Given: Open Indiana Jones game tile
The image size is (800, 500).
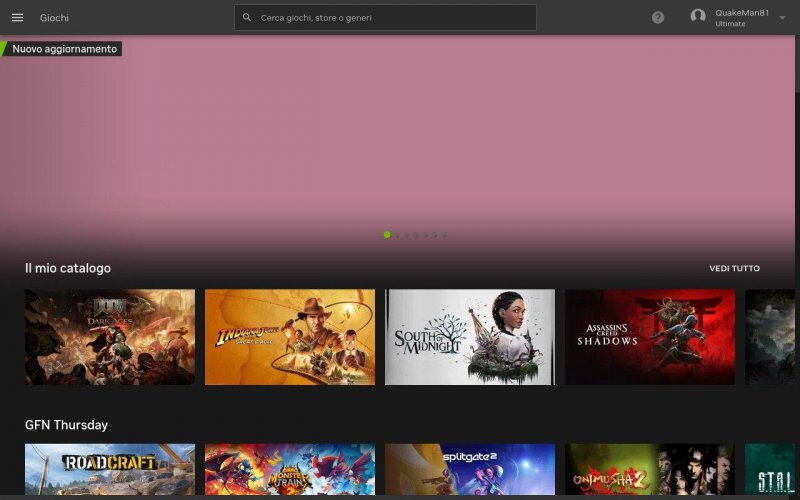Looking at the screenshot, I should coord(290,337).
